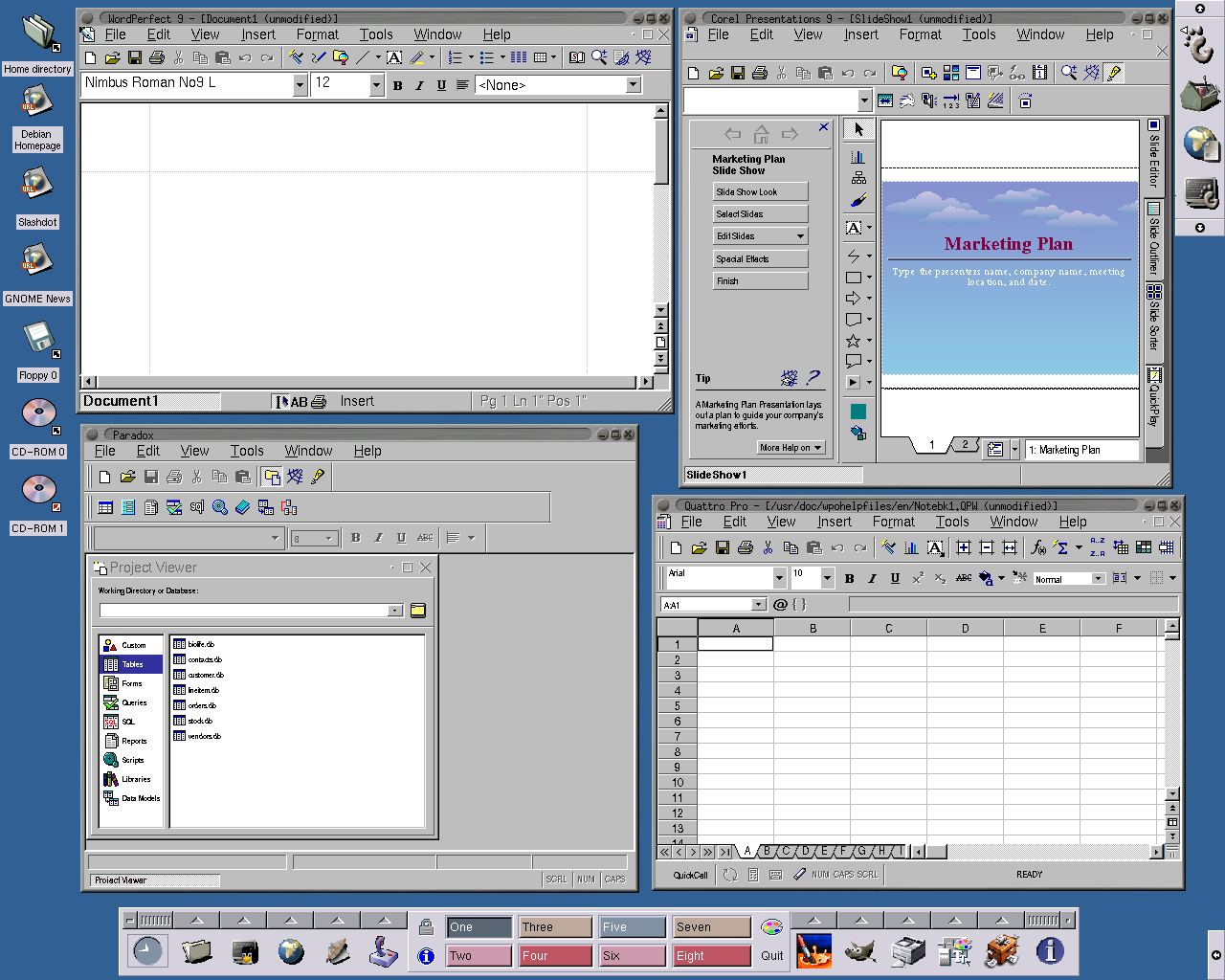Open Quattro Pro View menu

pos(781,522)
